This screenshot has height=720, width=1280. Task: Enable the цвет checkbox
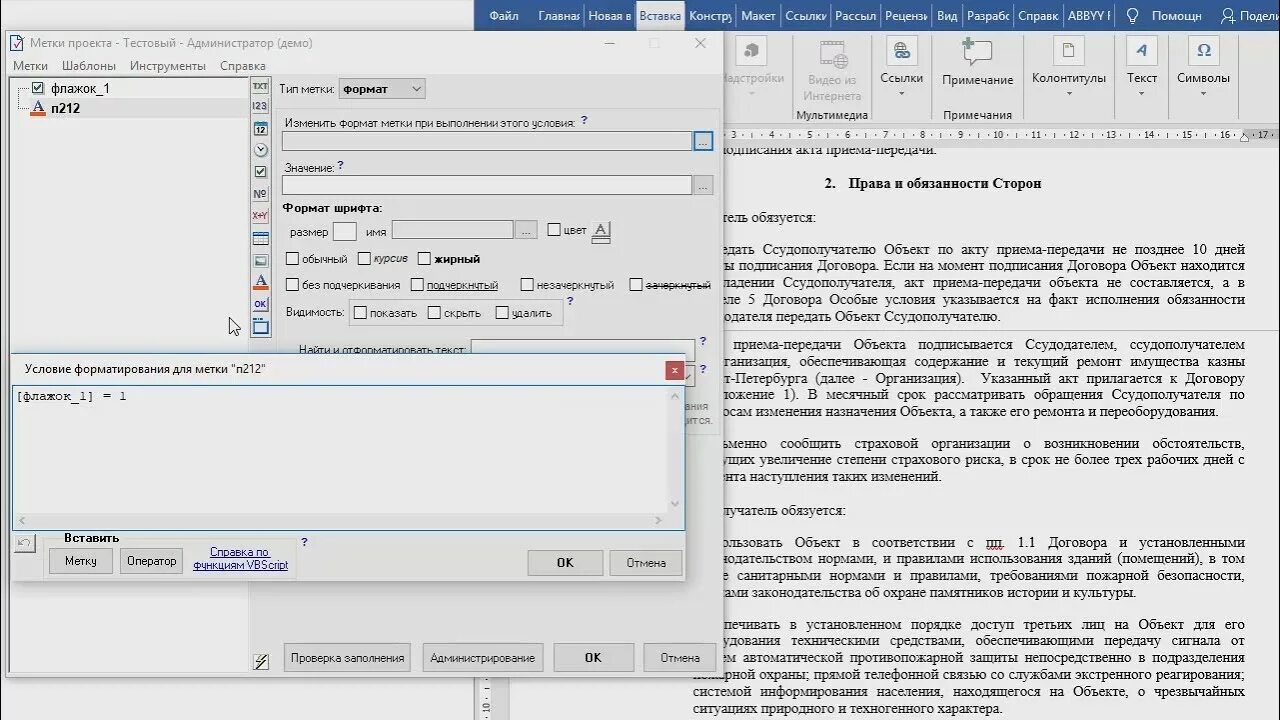point(554,230)
